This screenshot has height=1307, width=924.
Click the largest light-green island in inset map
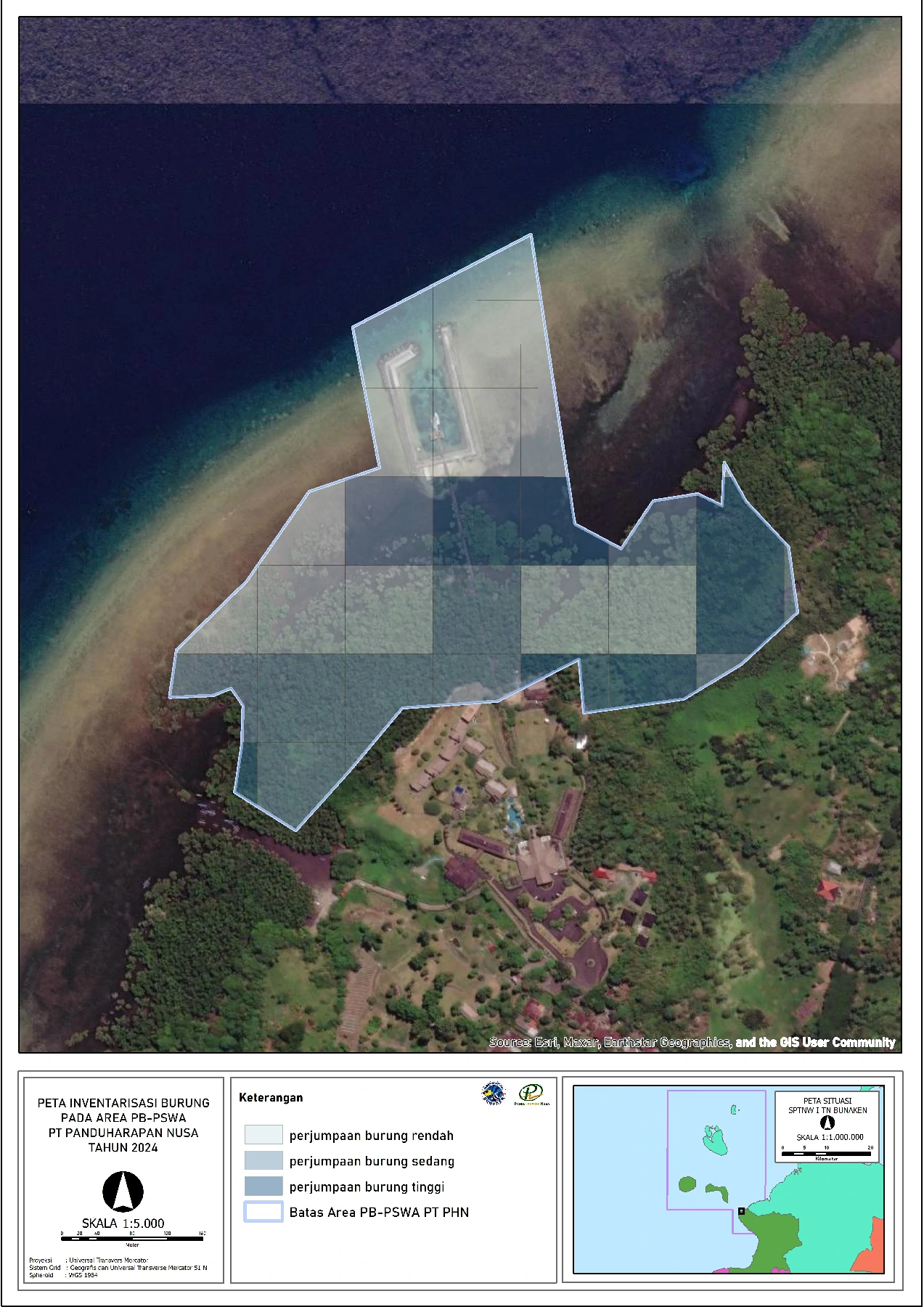(716, 1139)
